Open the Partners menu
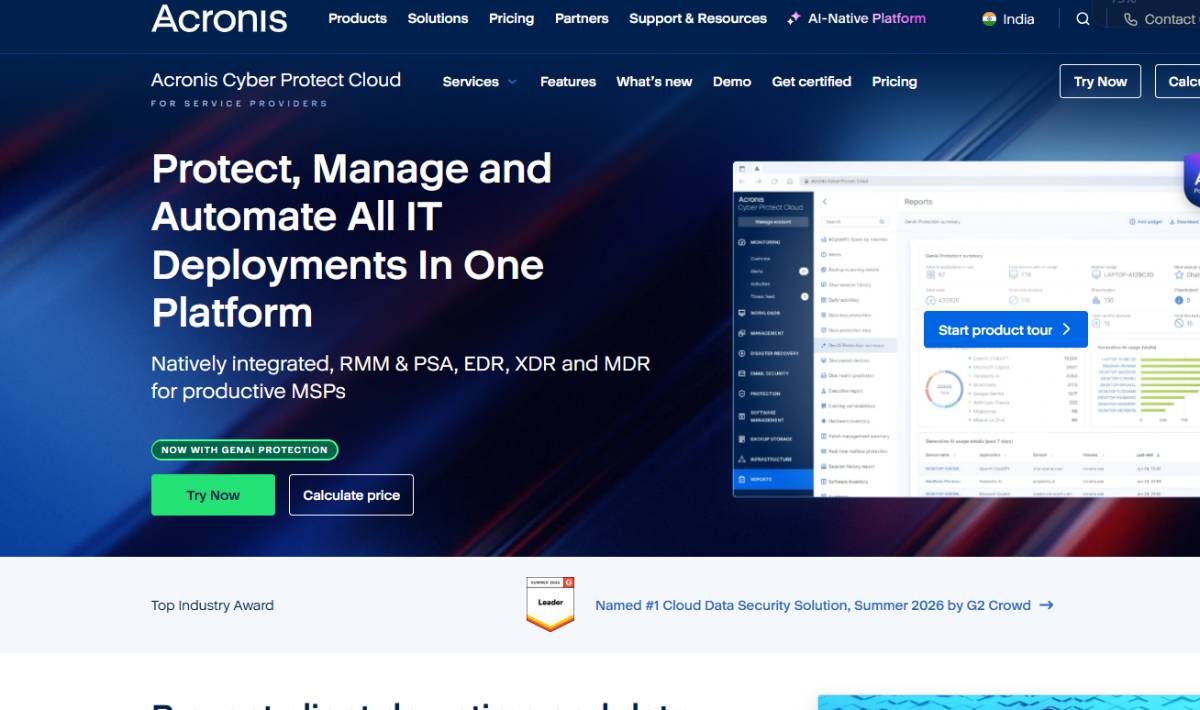1200x710 pixels. [x=582, y=18]
